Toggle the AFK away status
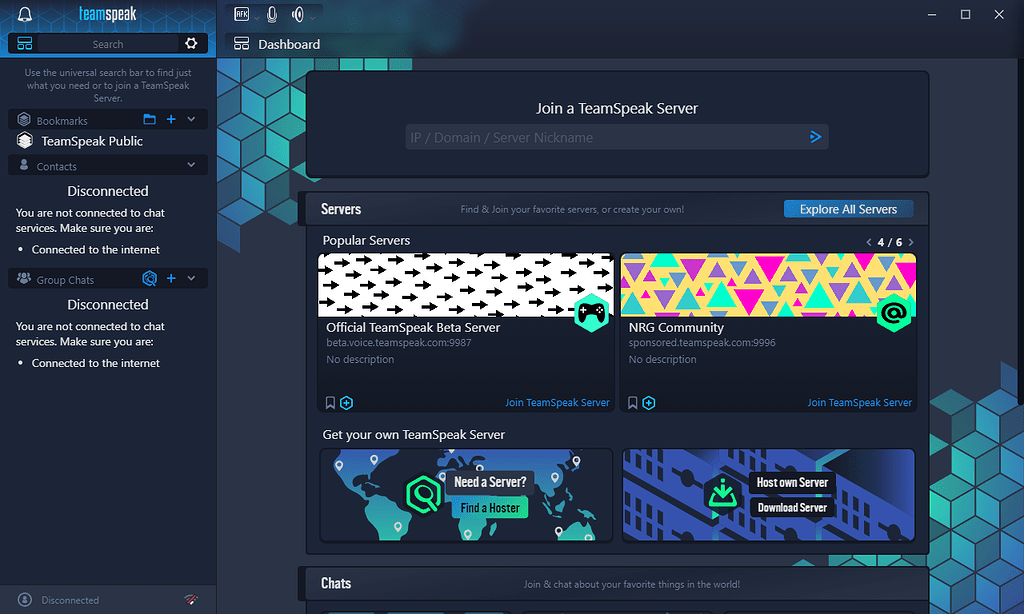Image resolution: width=1024 pixels, height=614 pixels. (x=242, y=15)
